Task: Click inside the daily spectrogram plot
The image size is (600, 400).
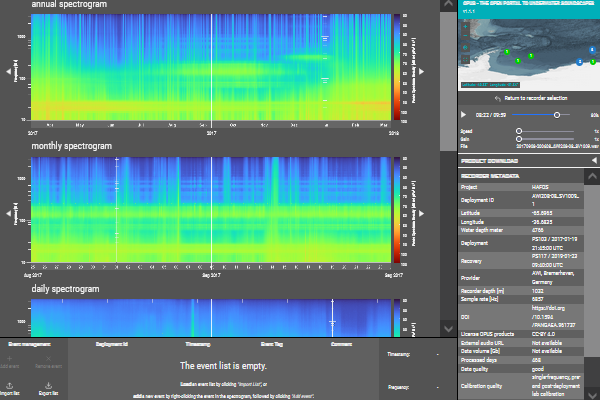Action: click(x=211, y=318)
